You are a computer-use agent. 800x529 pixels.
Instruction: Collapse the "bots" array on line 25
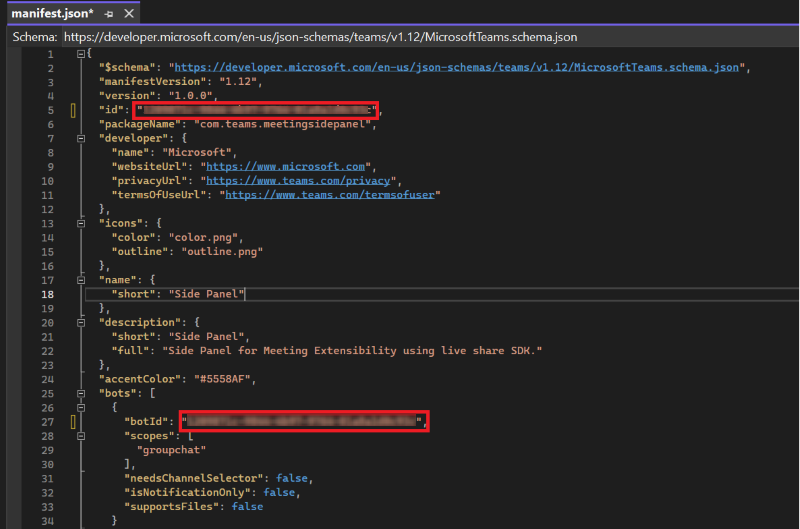[x=81, y=393]
